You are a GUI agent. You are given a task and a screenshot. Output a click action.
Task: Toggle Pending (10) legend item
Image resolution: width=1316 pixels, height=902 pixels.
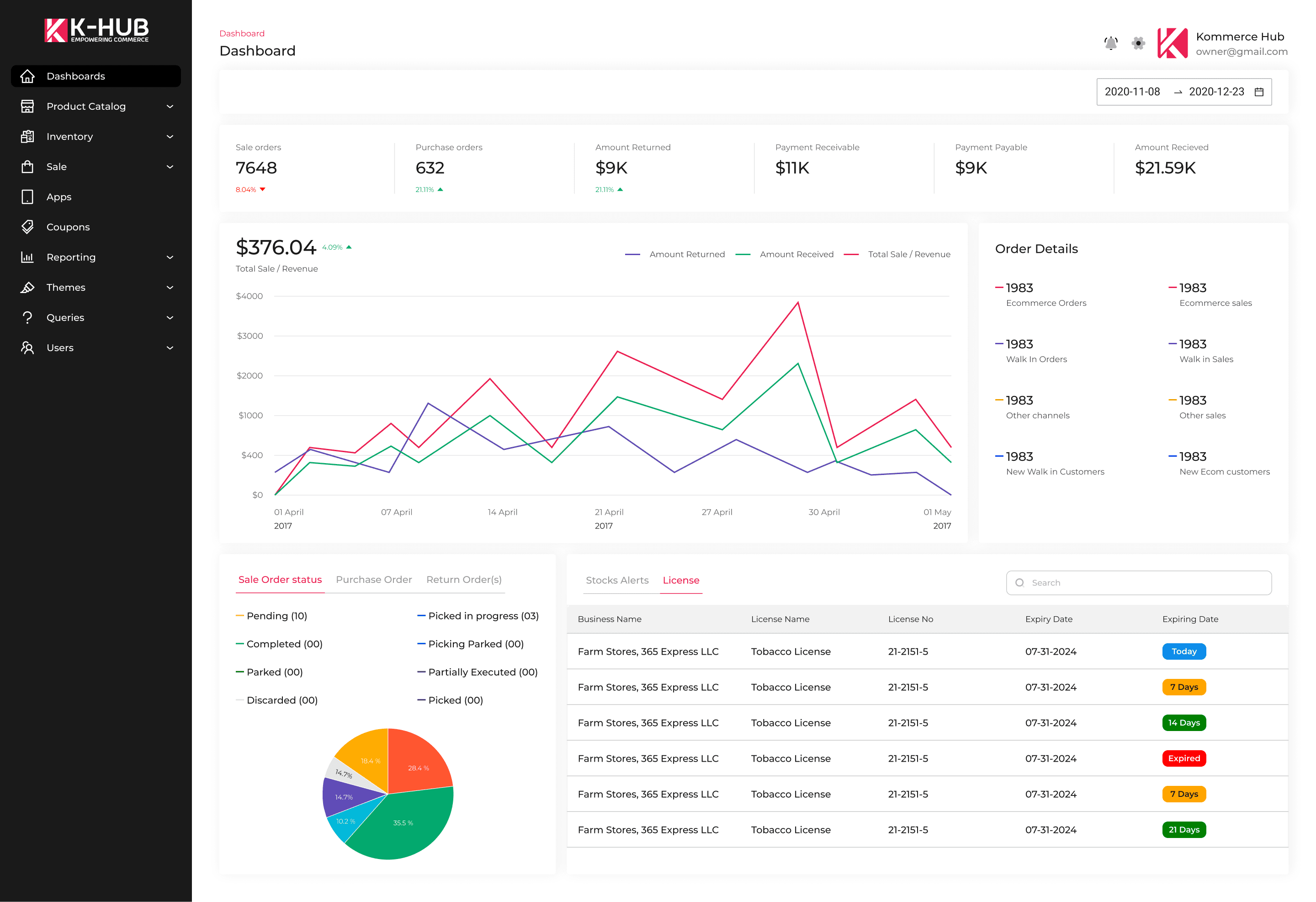[x=271, y=616]
